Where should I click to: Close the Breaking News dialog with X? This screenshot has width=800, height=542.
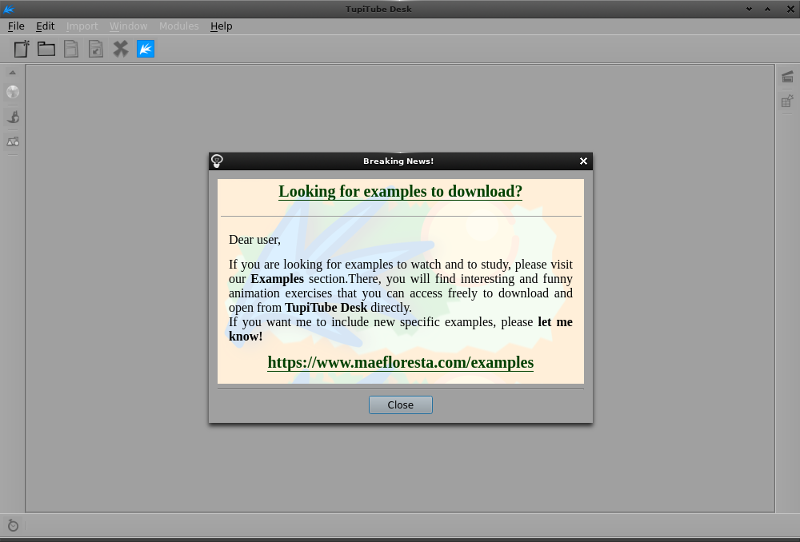[x=583, y=161]
